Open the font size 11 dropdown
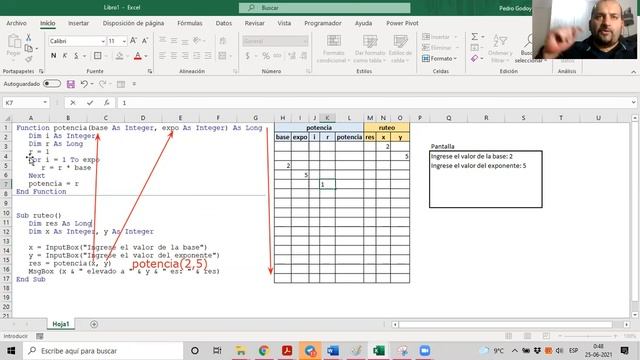The height and width of the screenshot is (360, 640). (124, 41)
